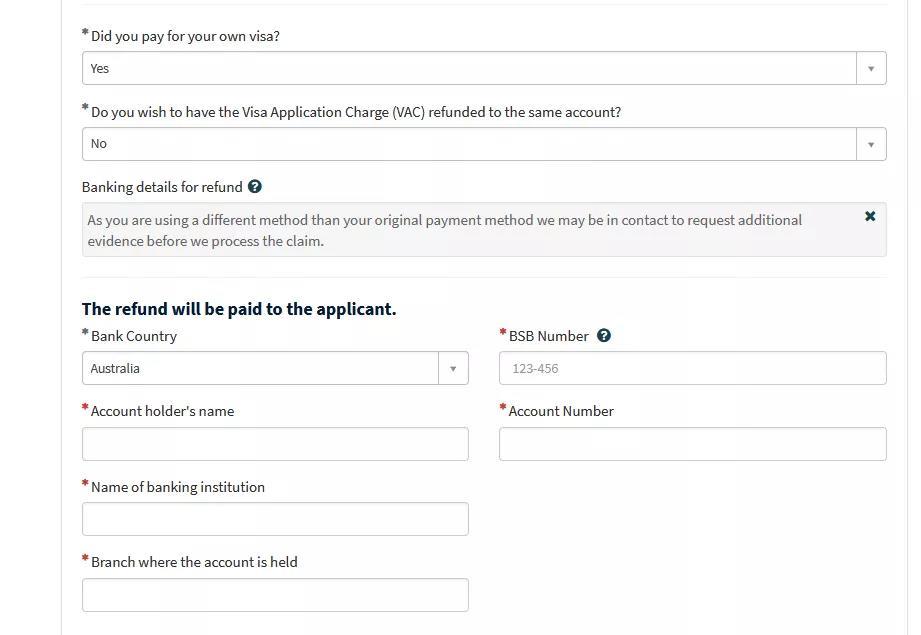The height and width of the screenshot is (635, 921).
Task: Click the additional evidence notice text
Action: coord(444,230)
